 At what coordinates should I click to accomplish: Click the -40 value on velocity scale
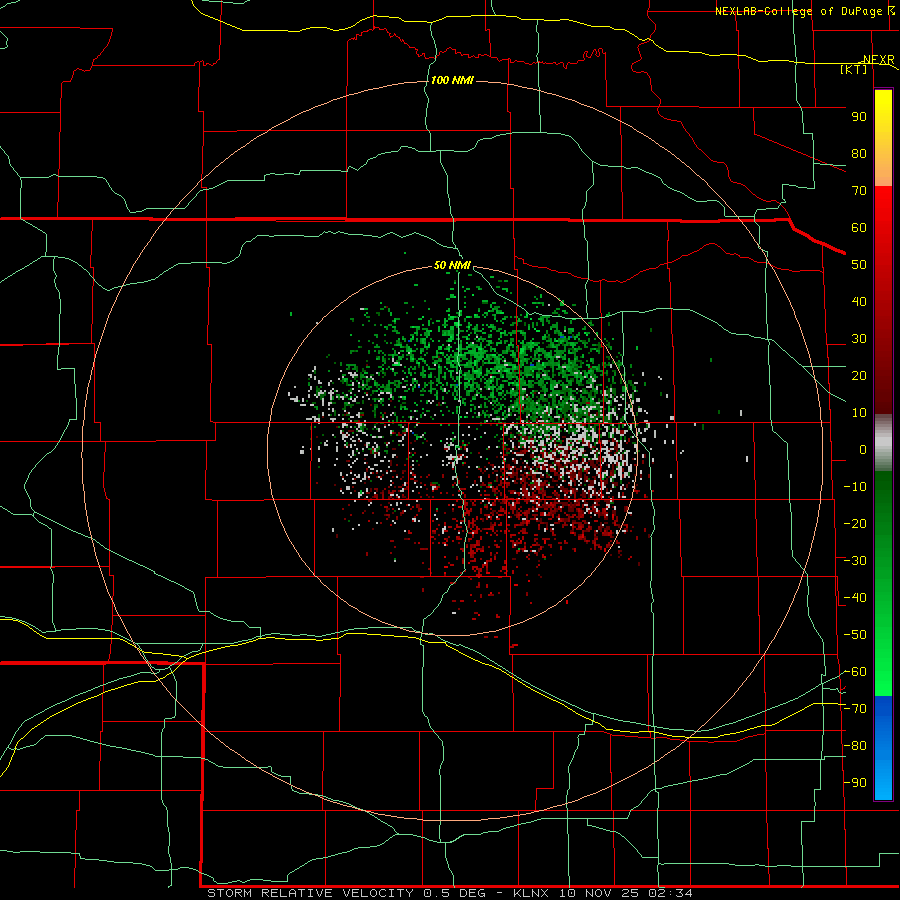point(855,598)
